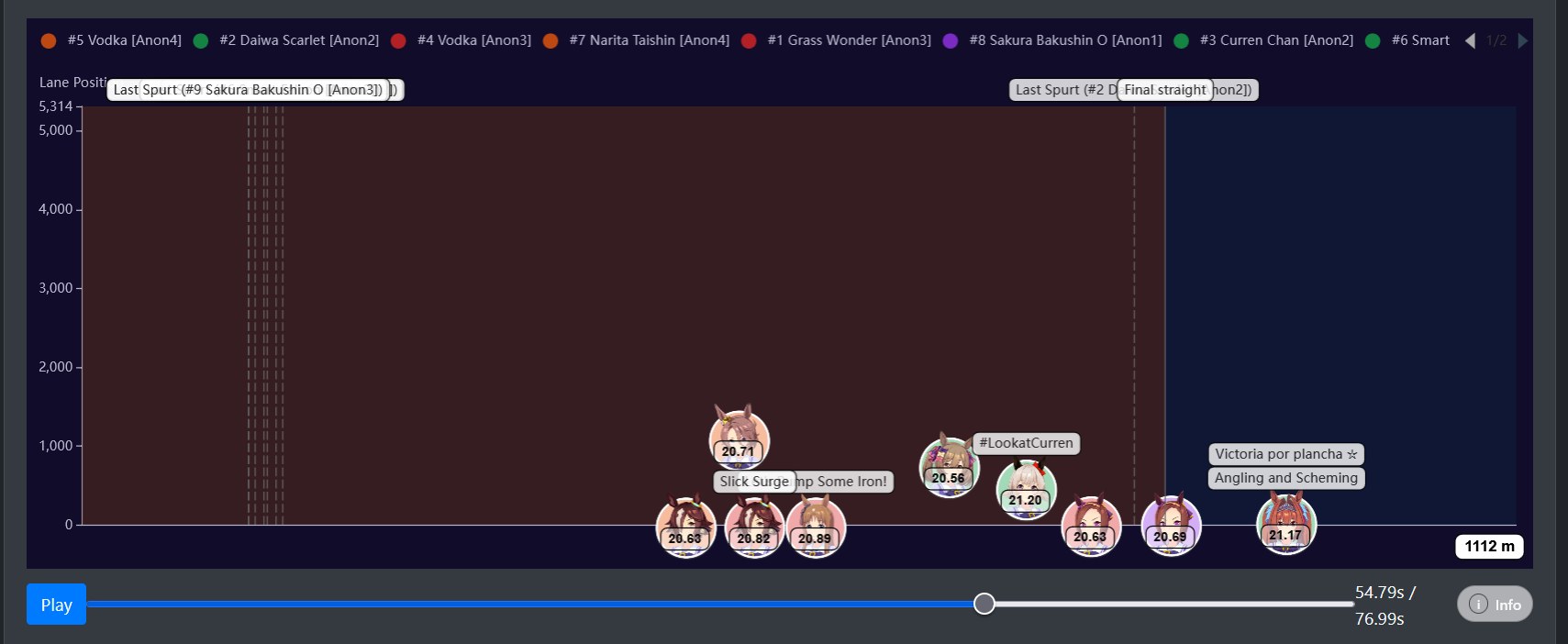Start playback with the Play button
The width and height of the screenshot is (1568, 644).
(x=56, y=605)
